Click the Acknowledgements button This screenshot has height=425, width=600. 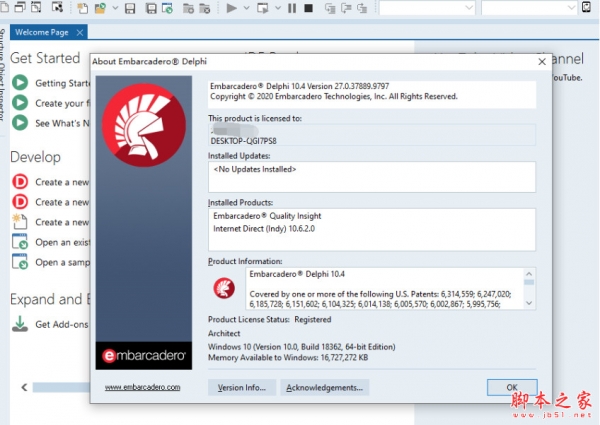point(324,388)
